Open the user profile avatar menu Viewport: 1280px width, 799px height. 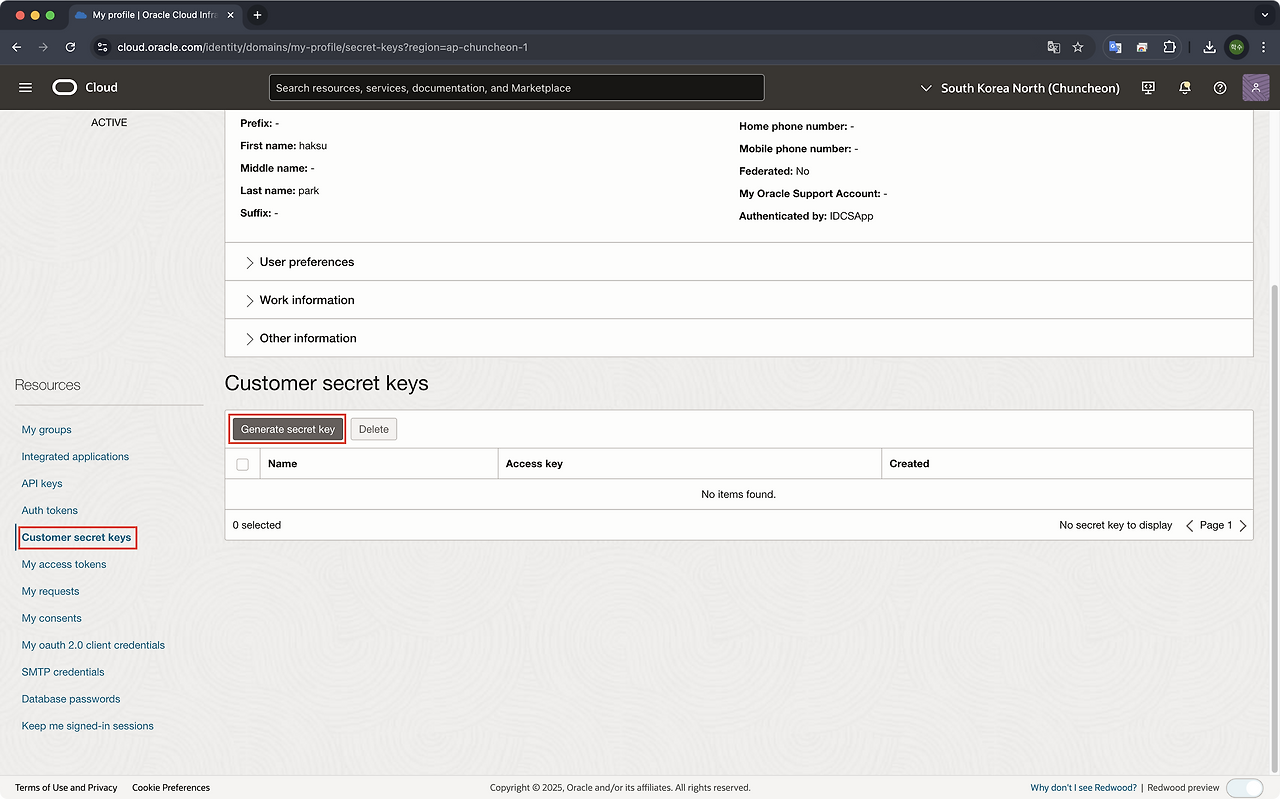tap(1255, 88)
